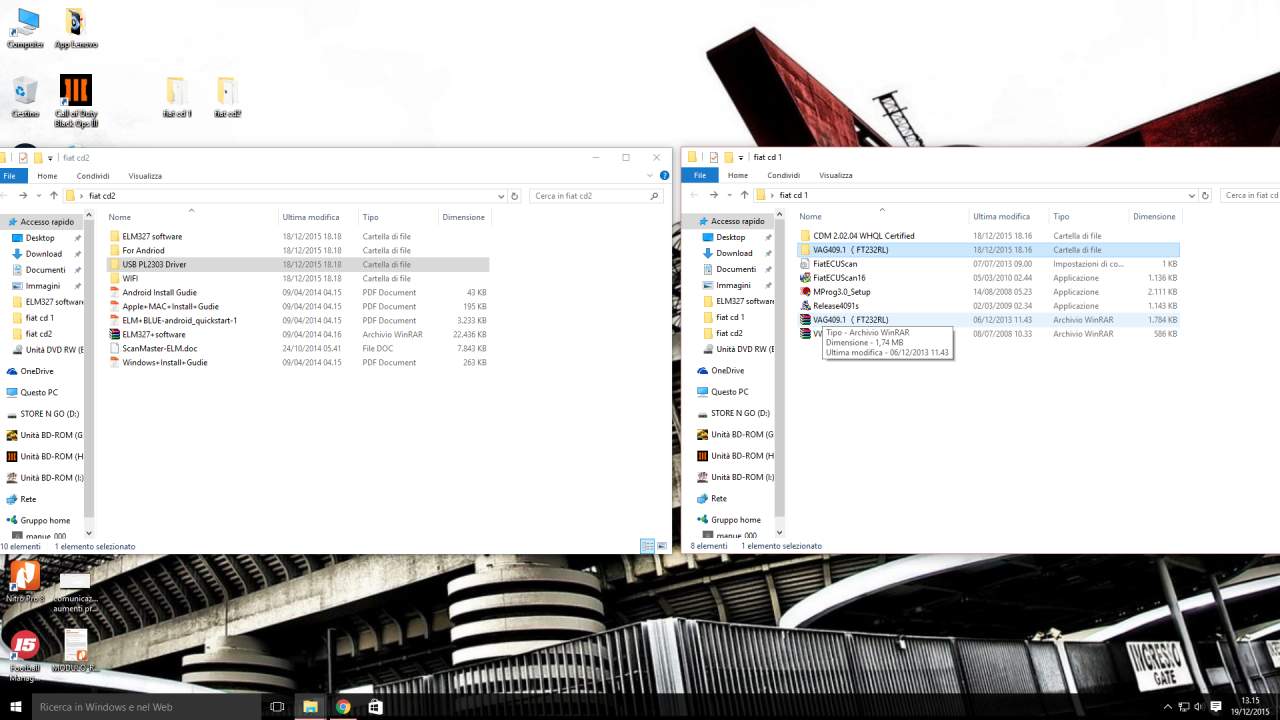Launch the Nitro Pro desktop shortcut

click(25, 581)
